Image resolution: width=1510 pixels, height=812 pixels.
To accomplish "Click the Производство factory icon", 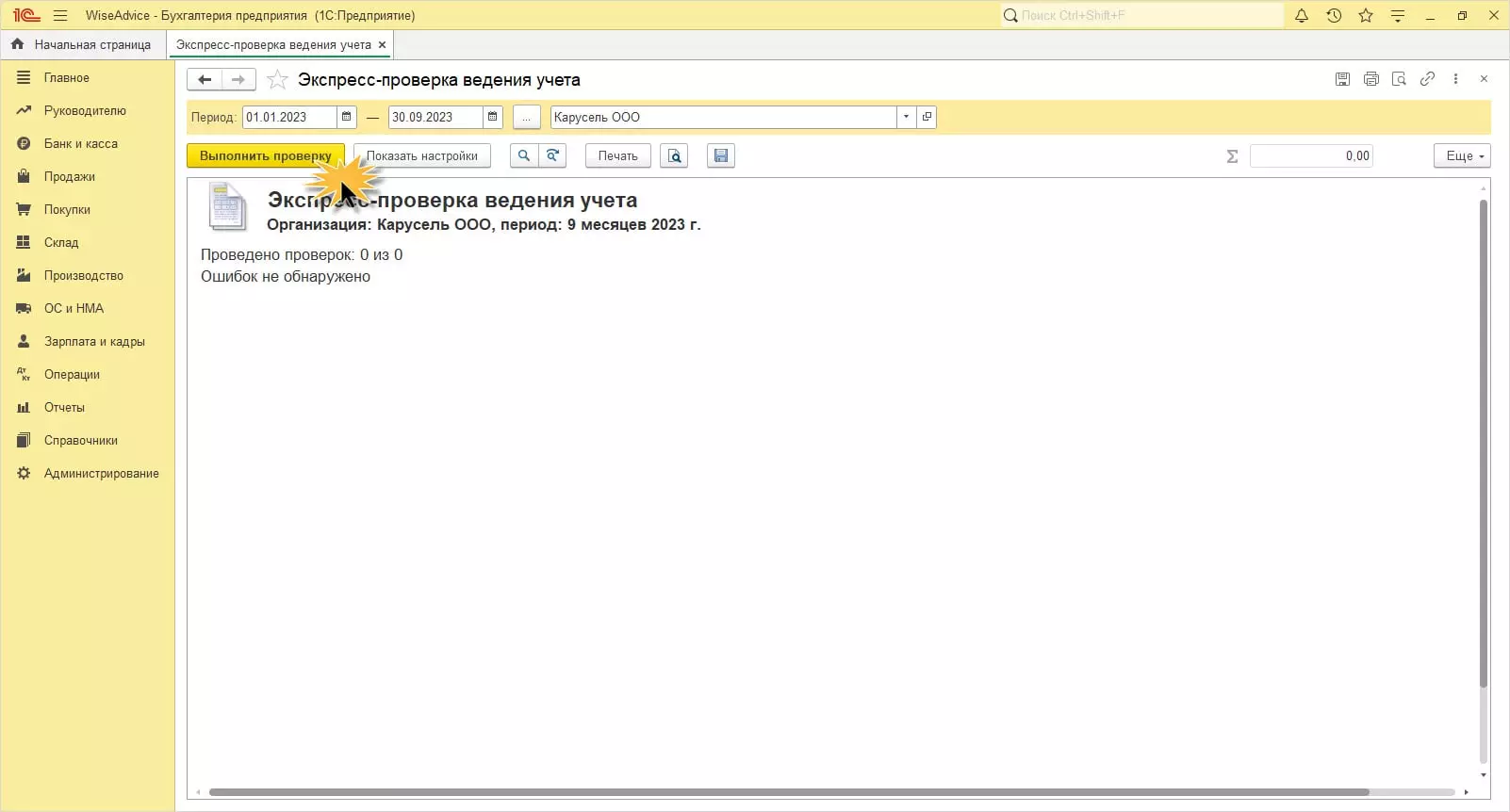I will click(x=24, y=275).
